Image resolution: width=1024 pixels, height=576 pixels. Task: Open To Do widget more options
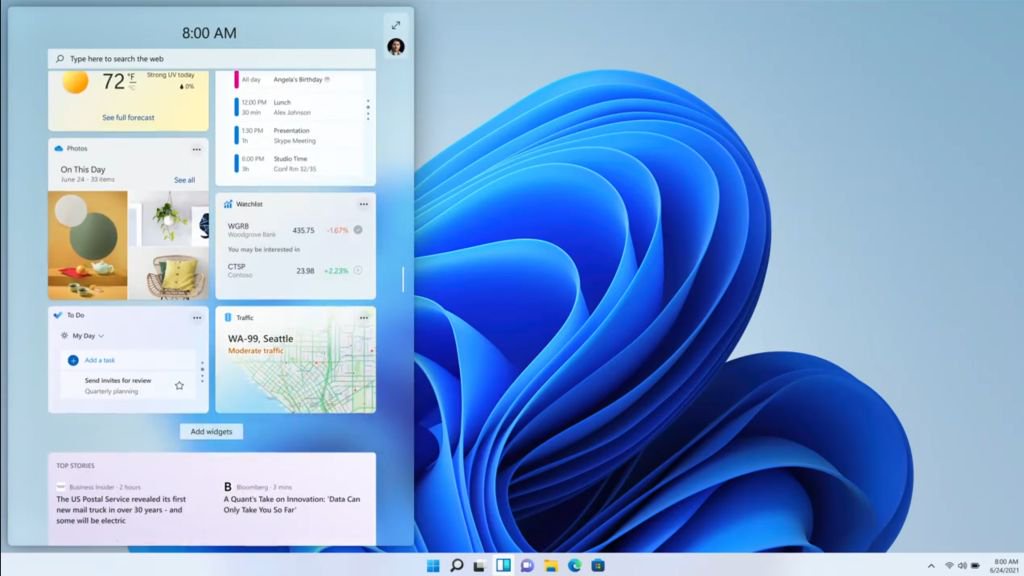coord(197,316)
